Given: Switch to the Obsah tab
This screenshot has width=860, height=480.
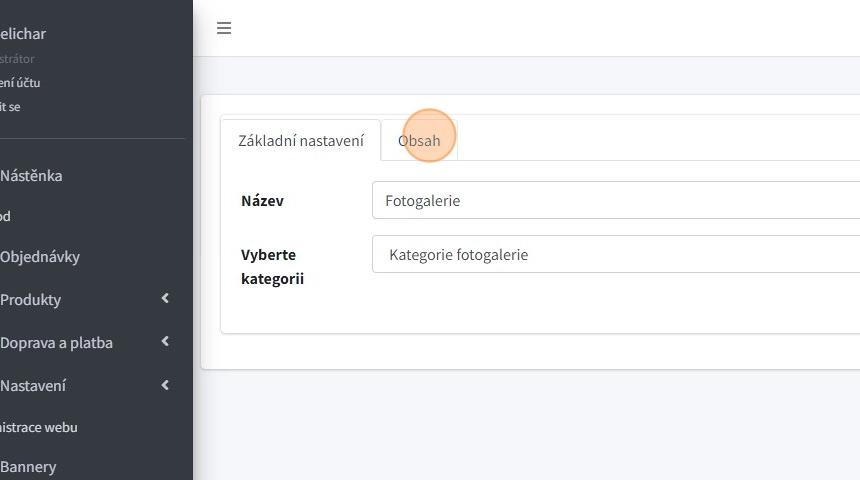Looking at the screenshot, I should pos(419,141).
